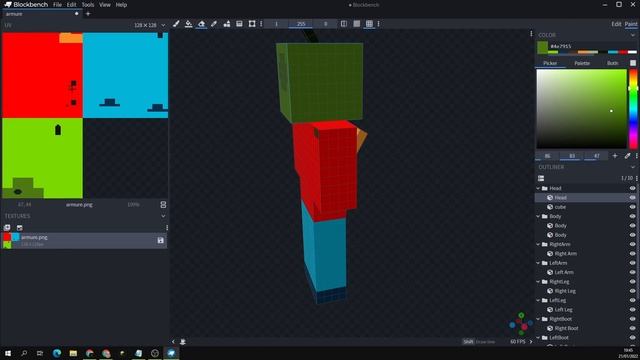Select the Color Picker tool in toolbar
The height and width of the screenshot is (360, 640).
[x=214, y=24]
